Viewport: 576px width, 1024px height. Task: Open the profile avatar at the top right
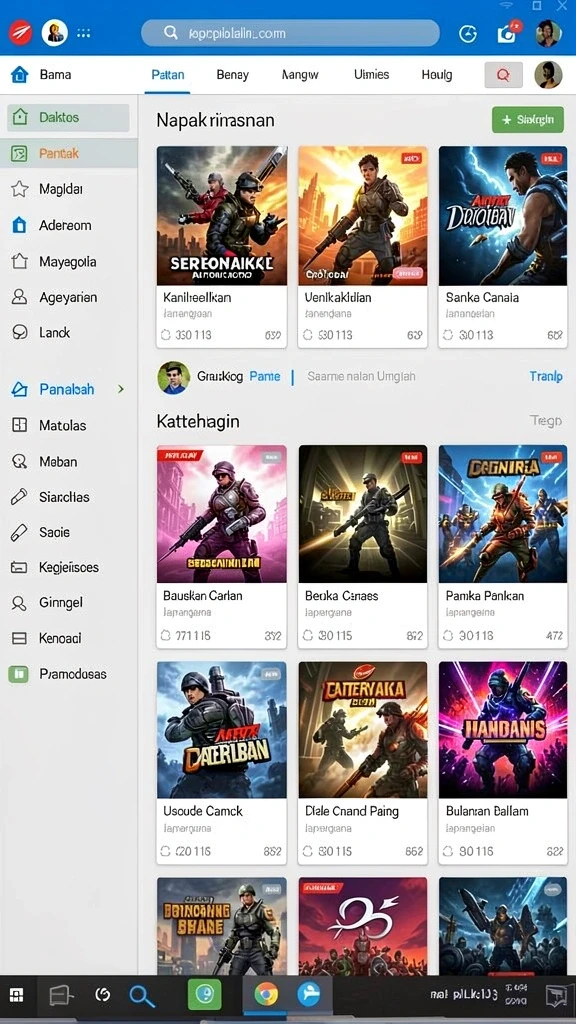[549, 33]
